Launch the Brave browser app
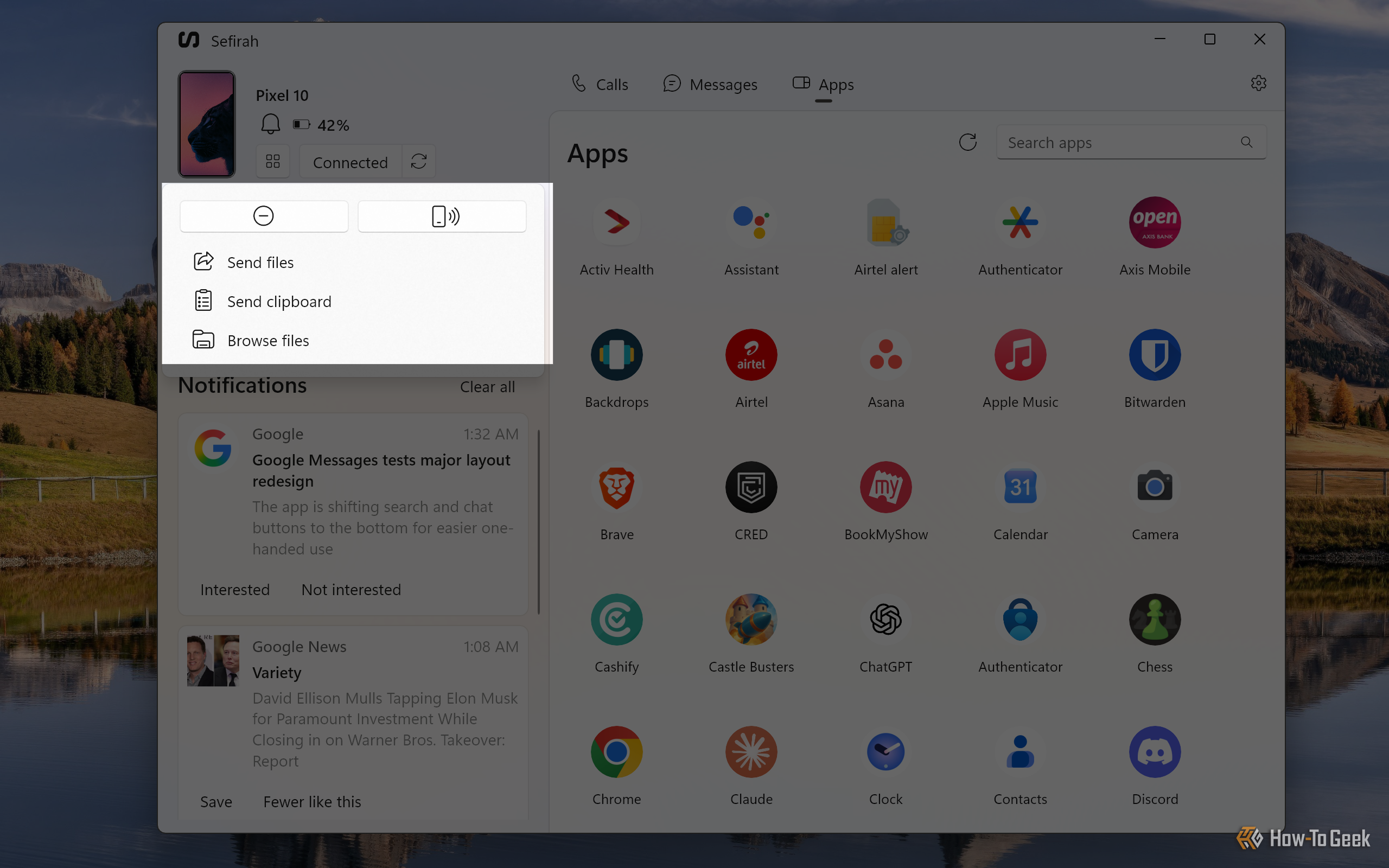 [616, 502]
